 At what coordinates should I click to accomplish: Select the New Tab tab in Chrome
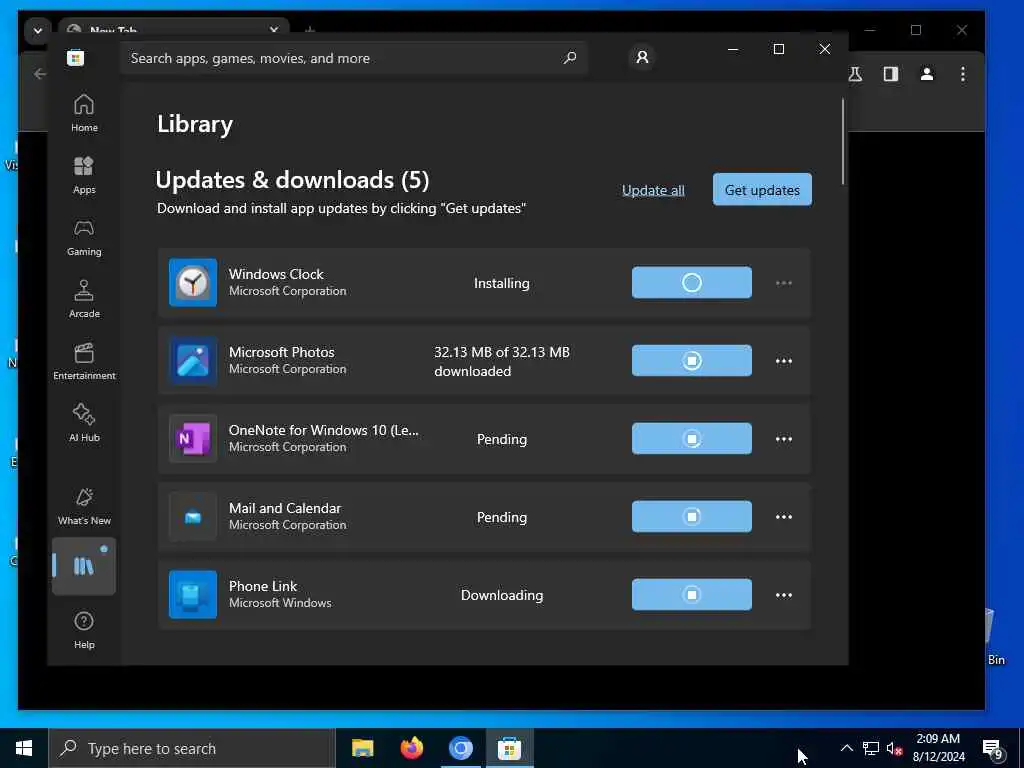[x=173, y=29]
